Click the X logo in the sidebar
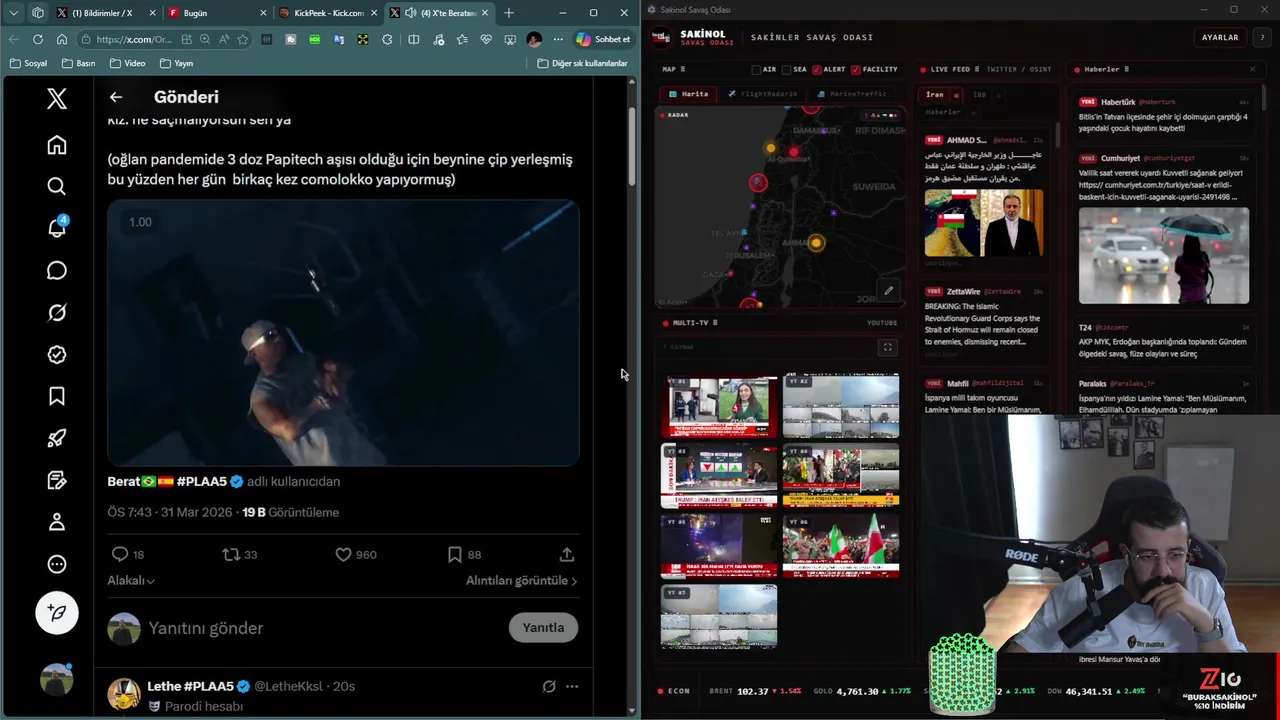 click(57, 98)
